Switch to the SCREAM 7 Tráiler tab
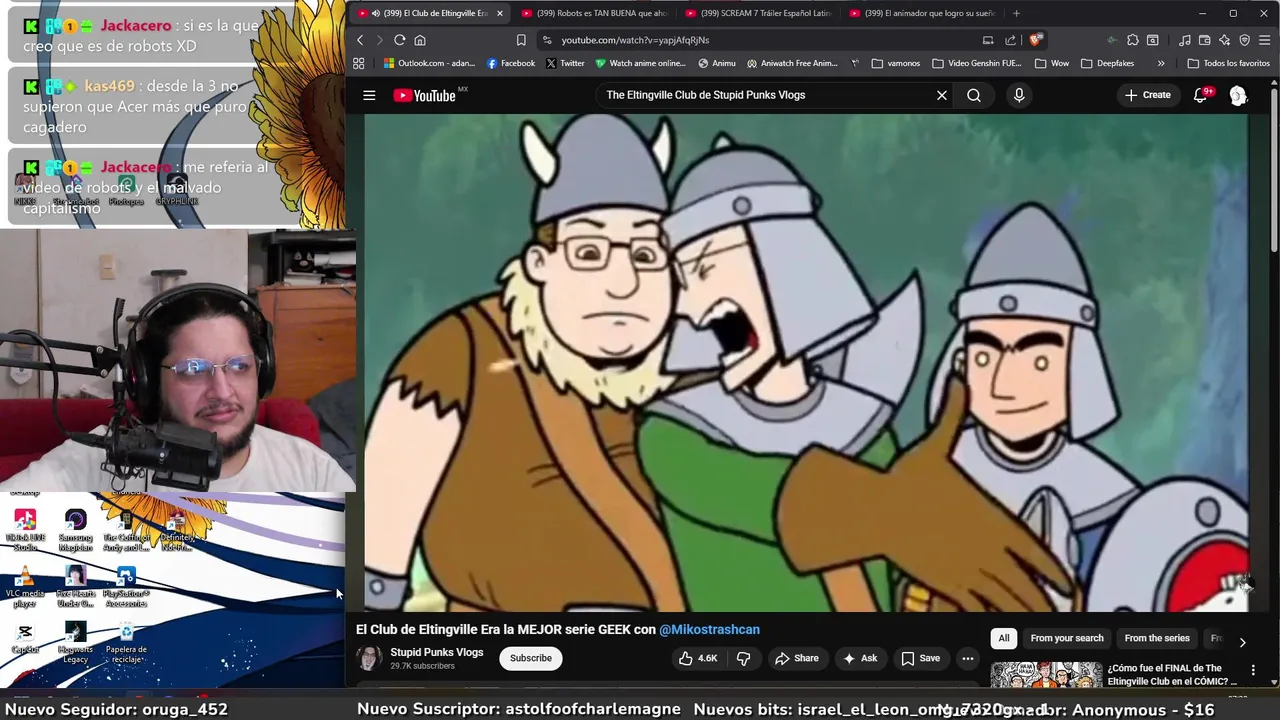Image resolution: width=1280 pixels, height=720 pixels. click(757, 13)
